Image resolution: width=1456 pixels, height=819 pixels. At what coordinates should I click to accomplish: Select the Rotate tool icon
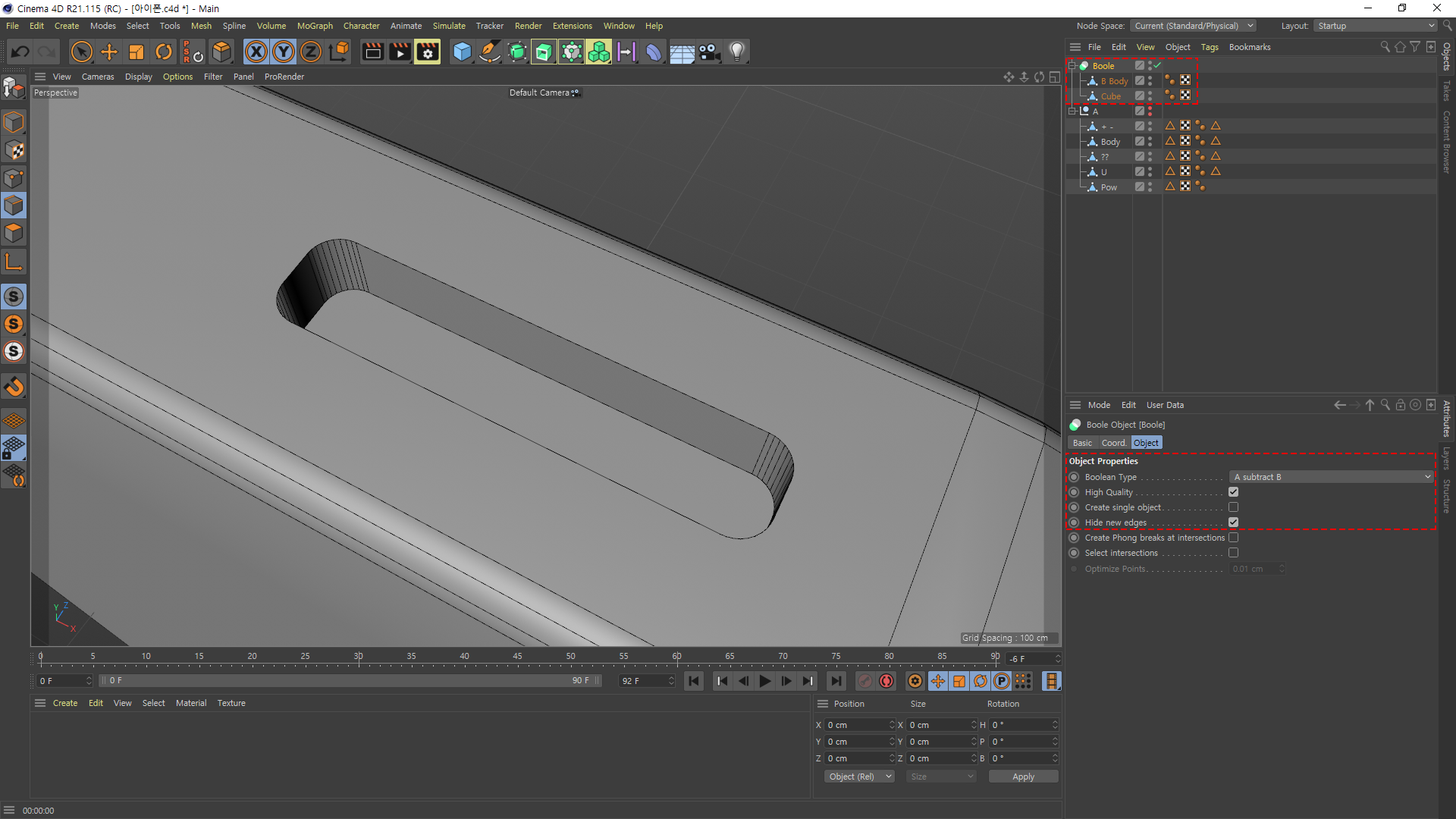click(x=163, y=52)
